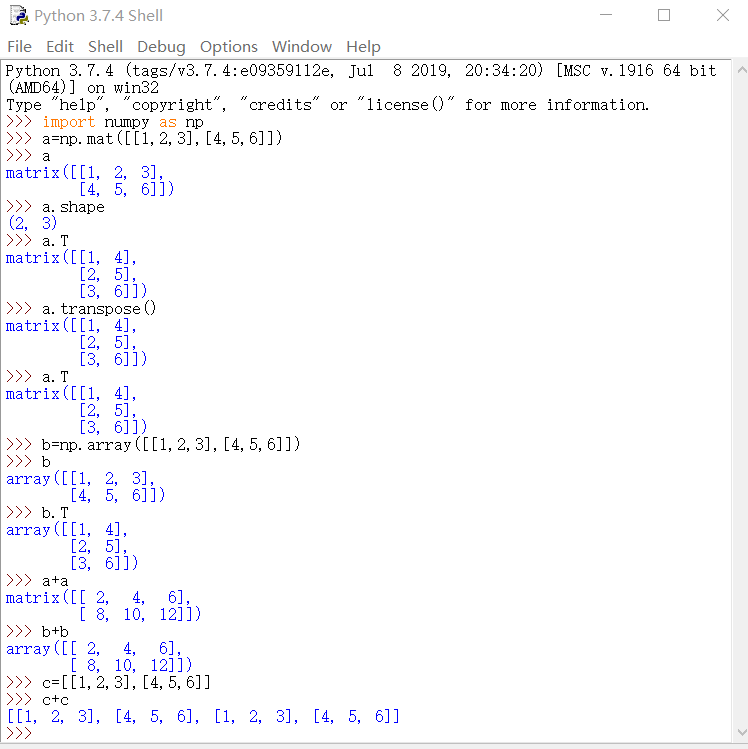Click the Python version banner line
This screenshot has width=748, height=749.
[361, 71]
